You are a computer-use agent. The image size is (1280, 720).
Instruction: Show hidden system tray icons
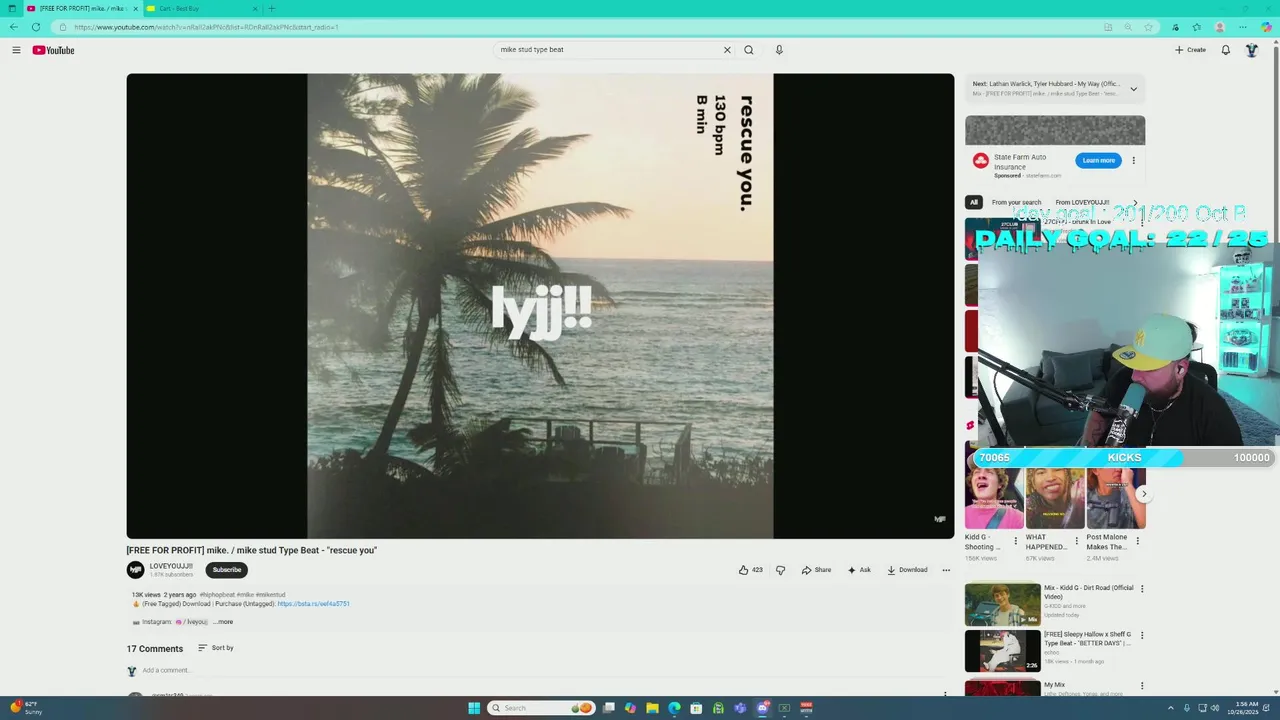[x=1173, y=708]
